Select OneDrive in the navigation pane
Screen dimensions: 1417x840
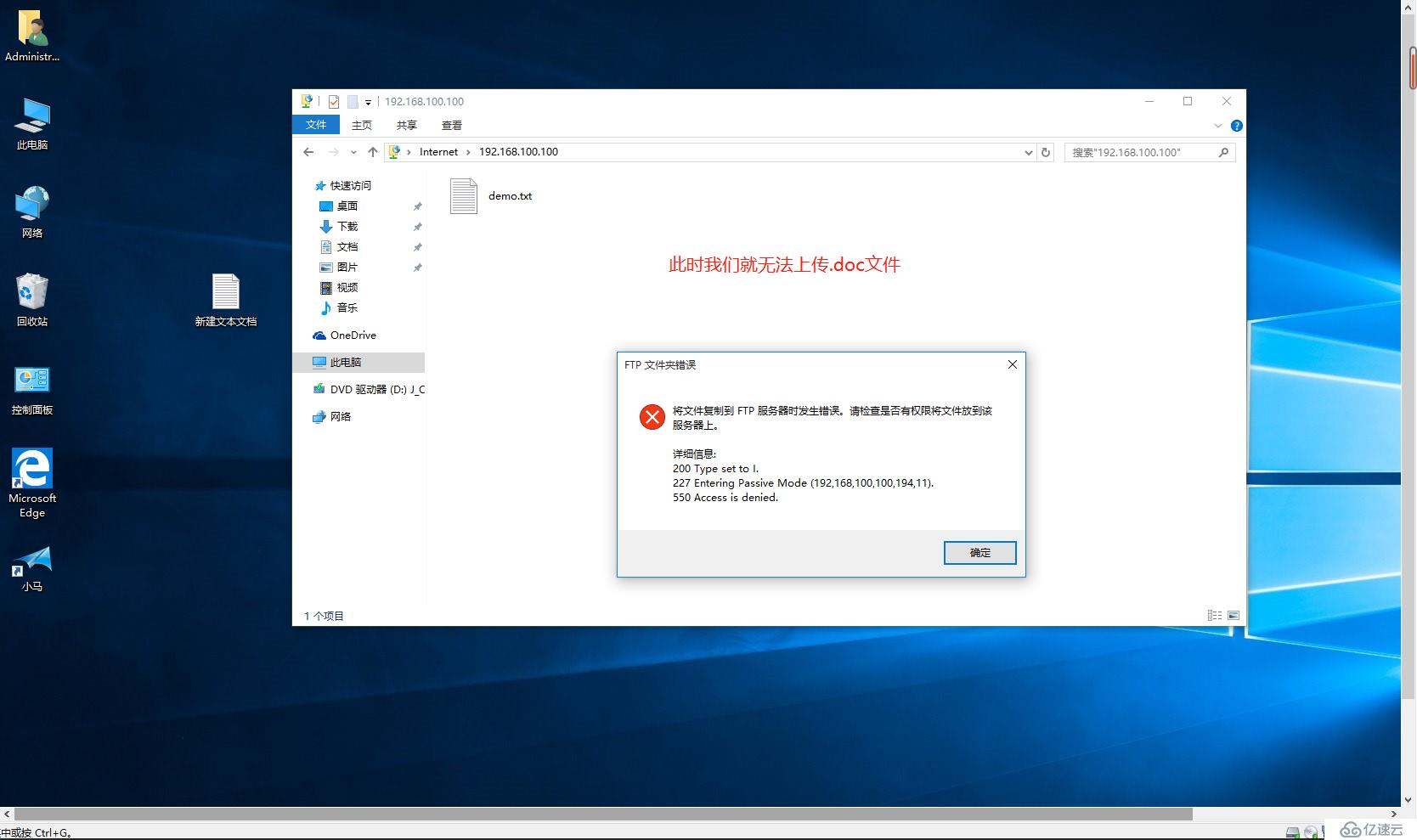click(x=344, y=335)
